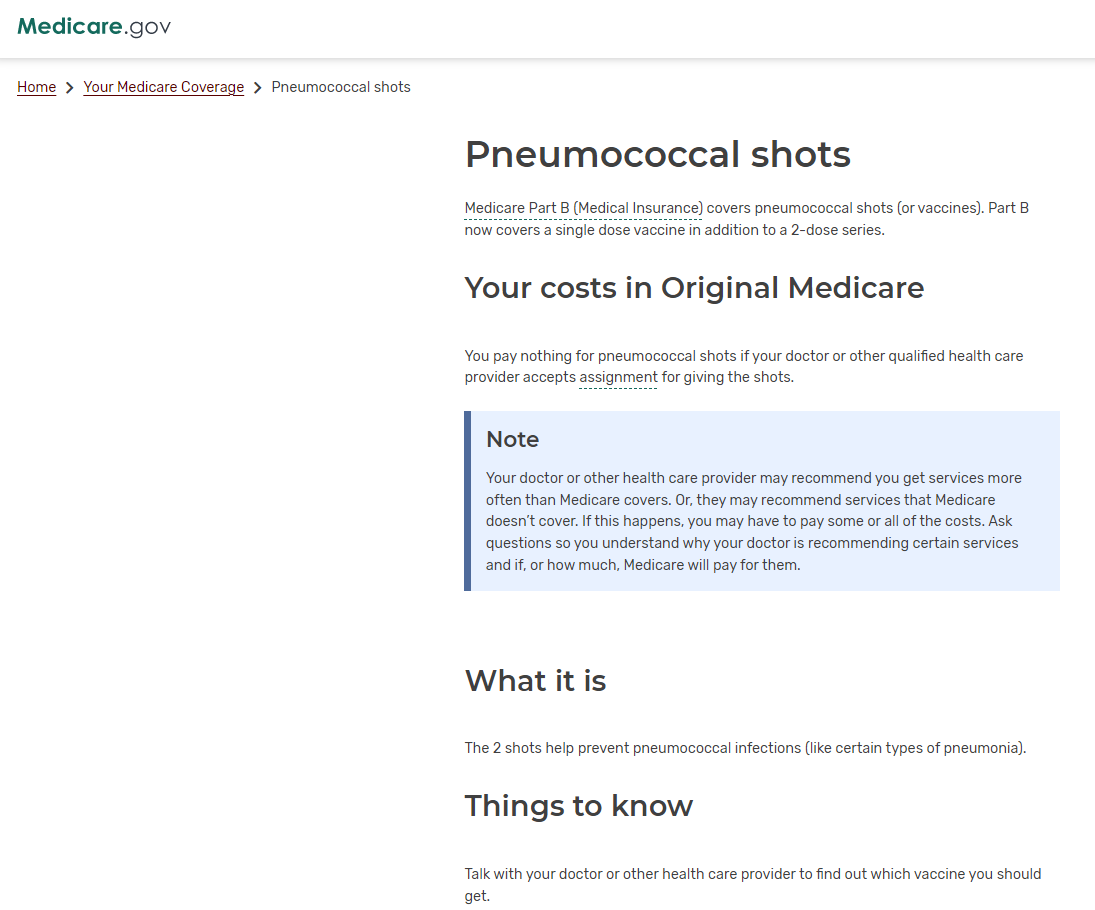Click the sentence starting 'Talk with your doctor'
1095x910 pixels.
coord(752,884)
